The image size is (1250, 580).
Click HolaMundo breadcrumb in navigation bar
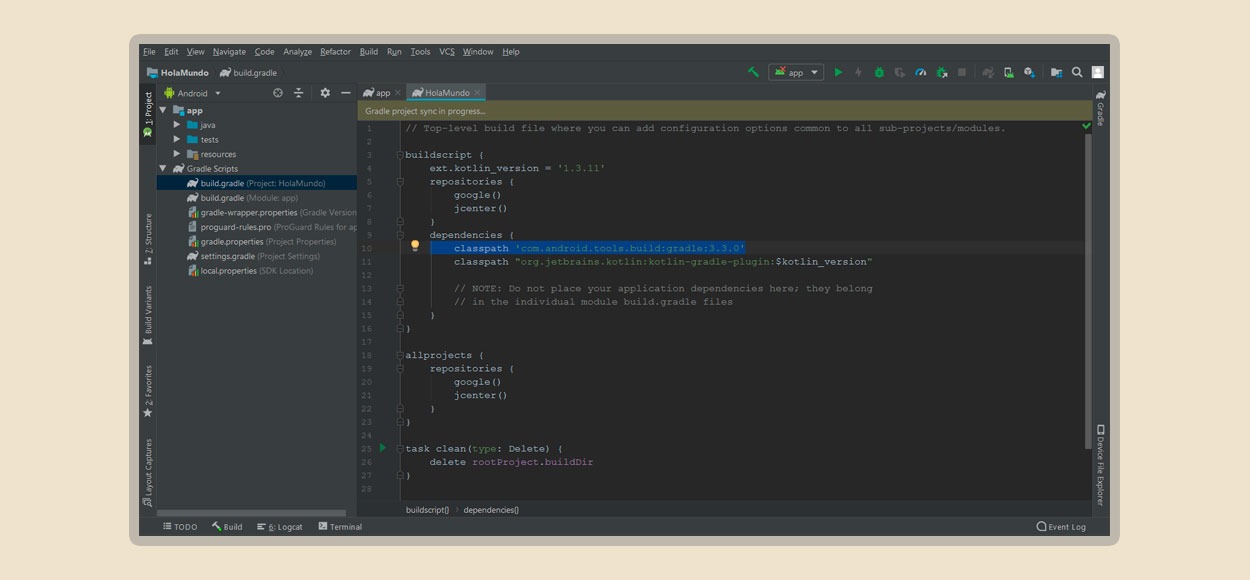(176, 73)
